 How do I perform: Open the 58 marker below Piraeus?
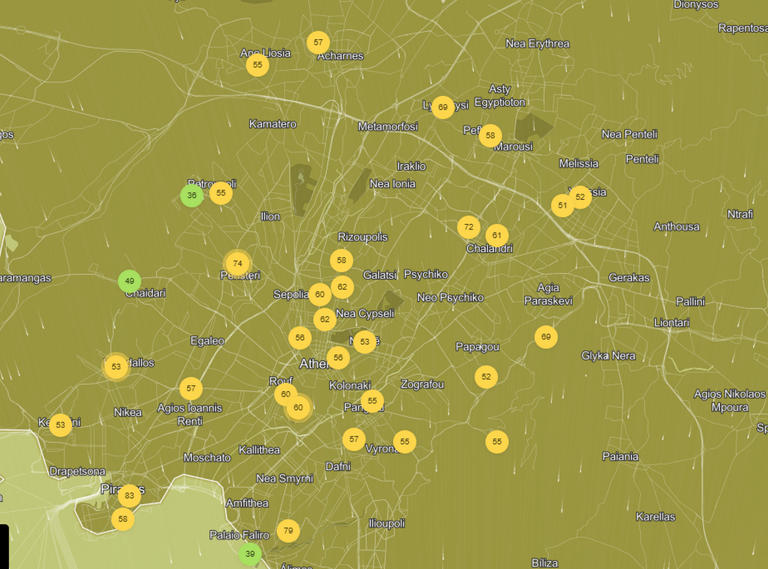click(122, 520)
